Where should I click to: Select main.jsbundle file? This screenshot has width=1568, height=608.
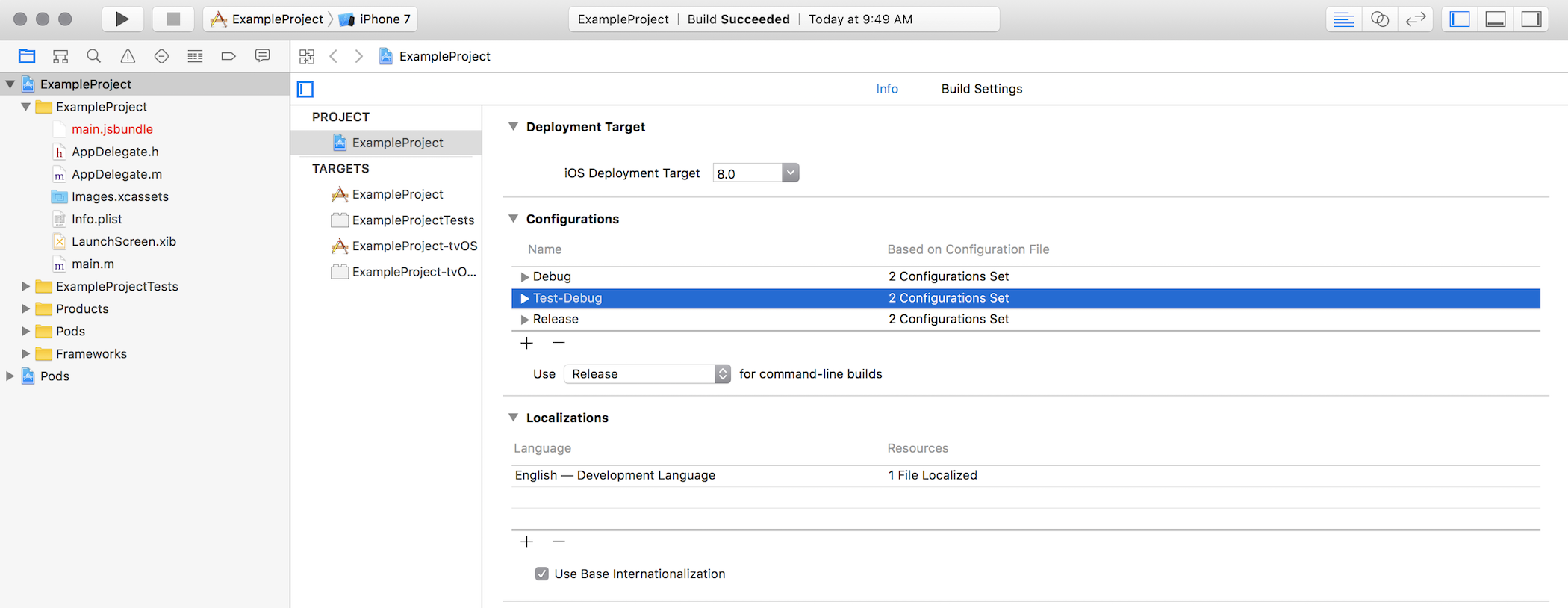click(112, 129)
